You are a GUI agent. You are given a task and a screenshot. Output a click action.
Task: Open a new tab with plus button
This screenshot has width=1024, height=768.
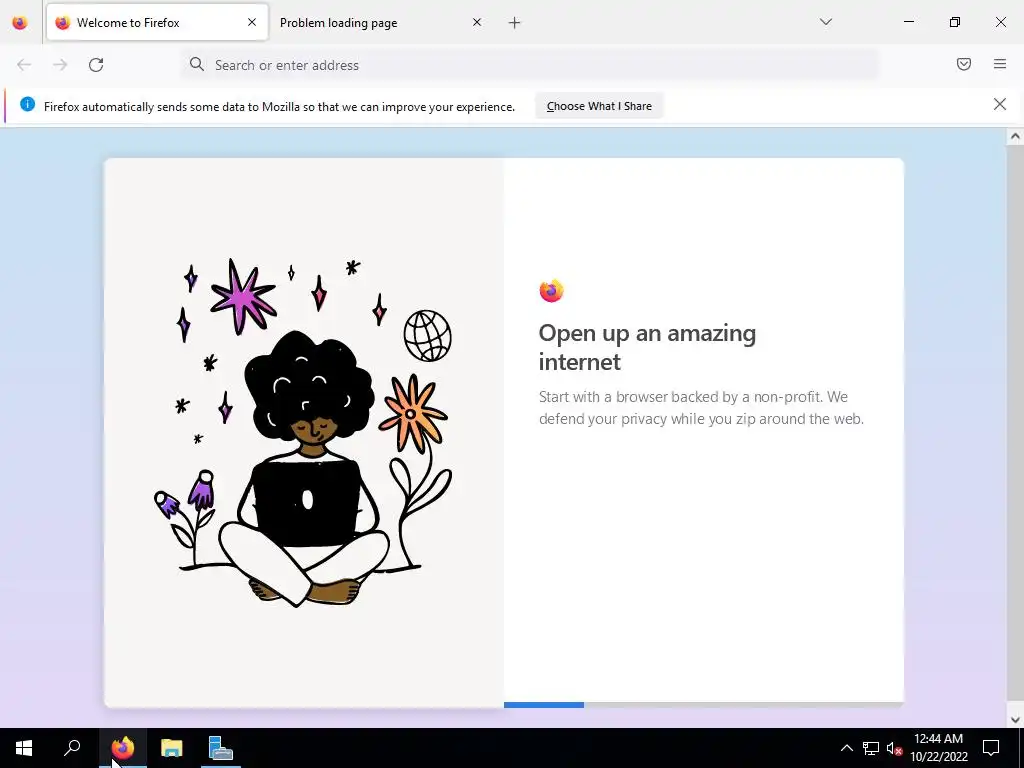coord(515,23)
